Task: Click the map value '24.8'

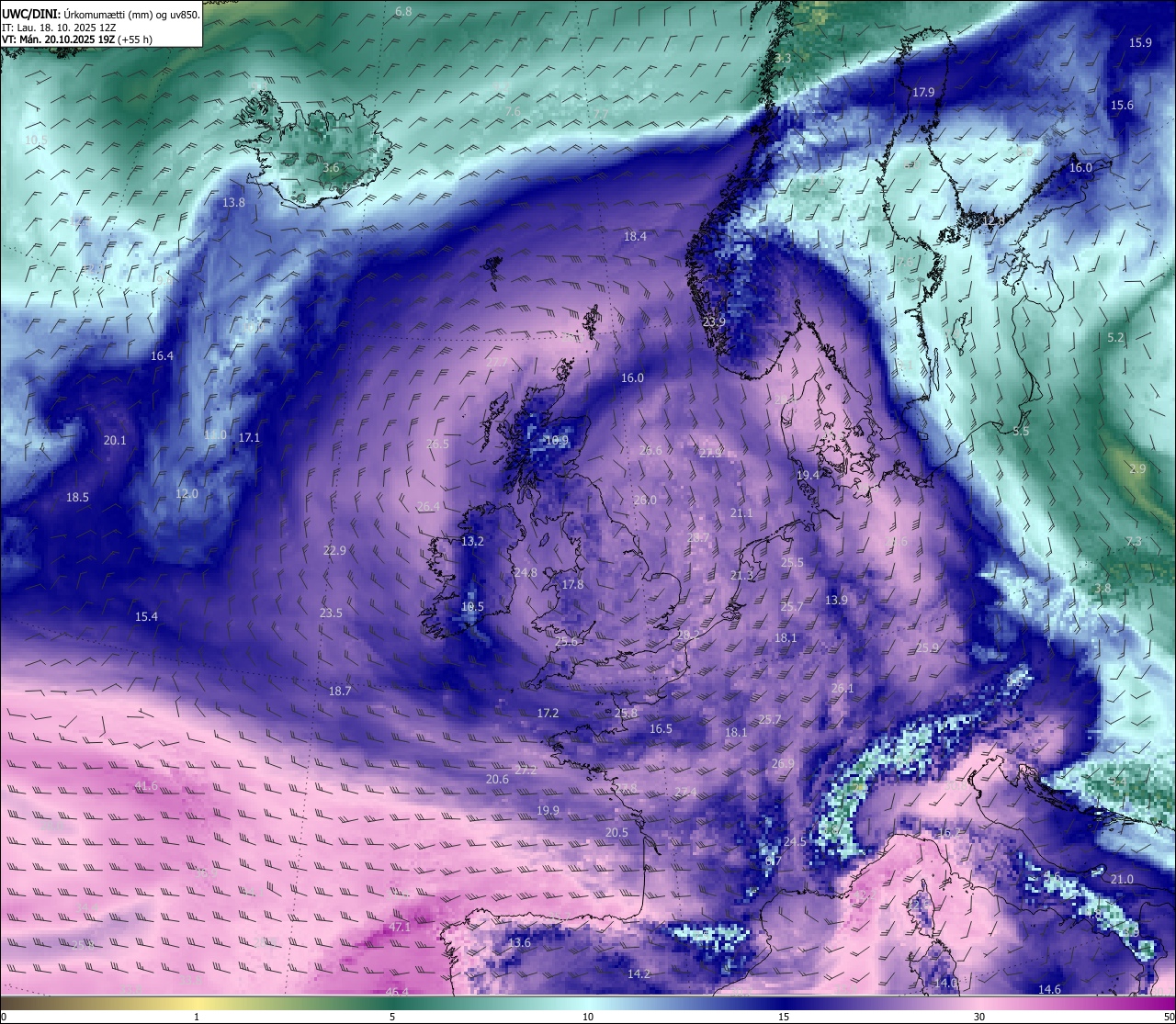Action: [526, 572]
